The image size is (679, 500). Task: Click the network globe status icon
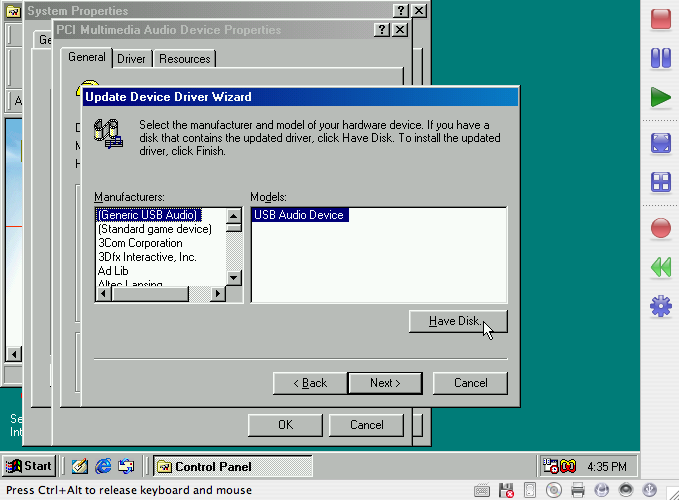click(601, 490)
